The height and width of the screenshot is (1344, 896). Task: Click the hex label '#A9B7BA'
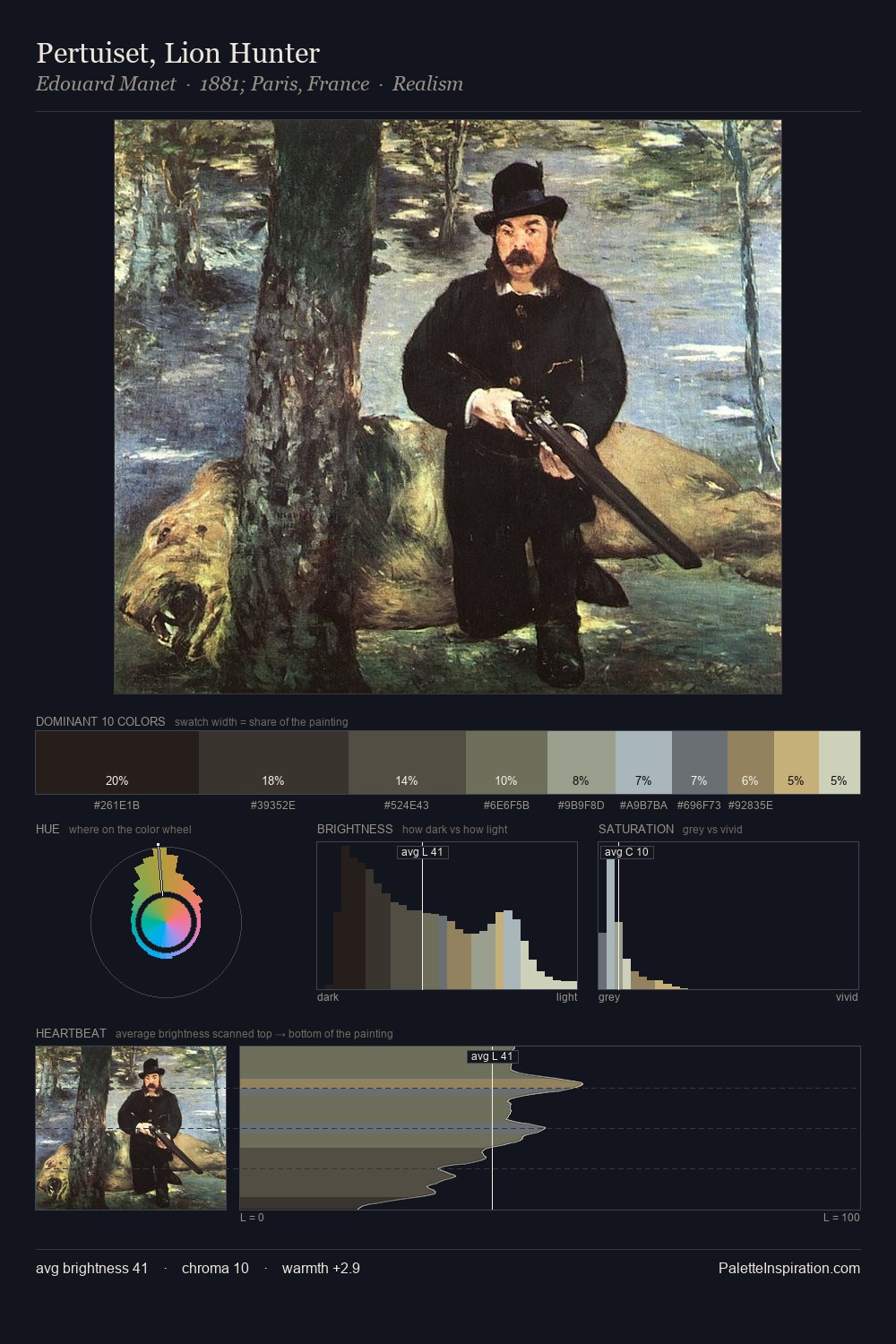(x=643, y=805)
